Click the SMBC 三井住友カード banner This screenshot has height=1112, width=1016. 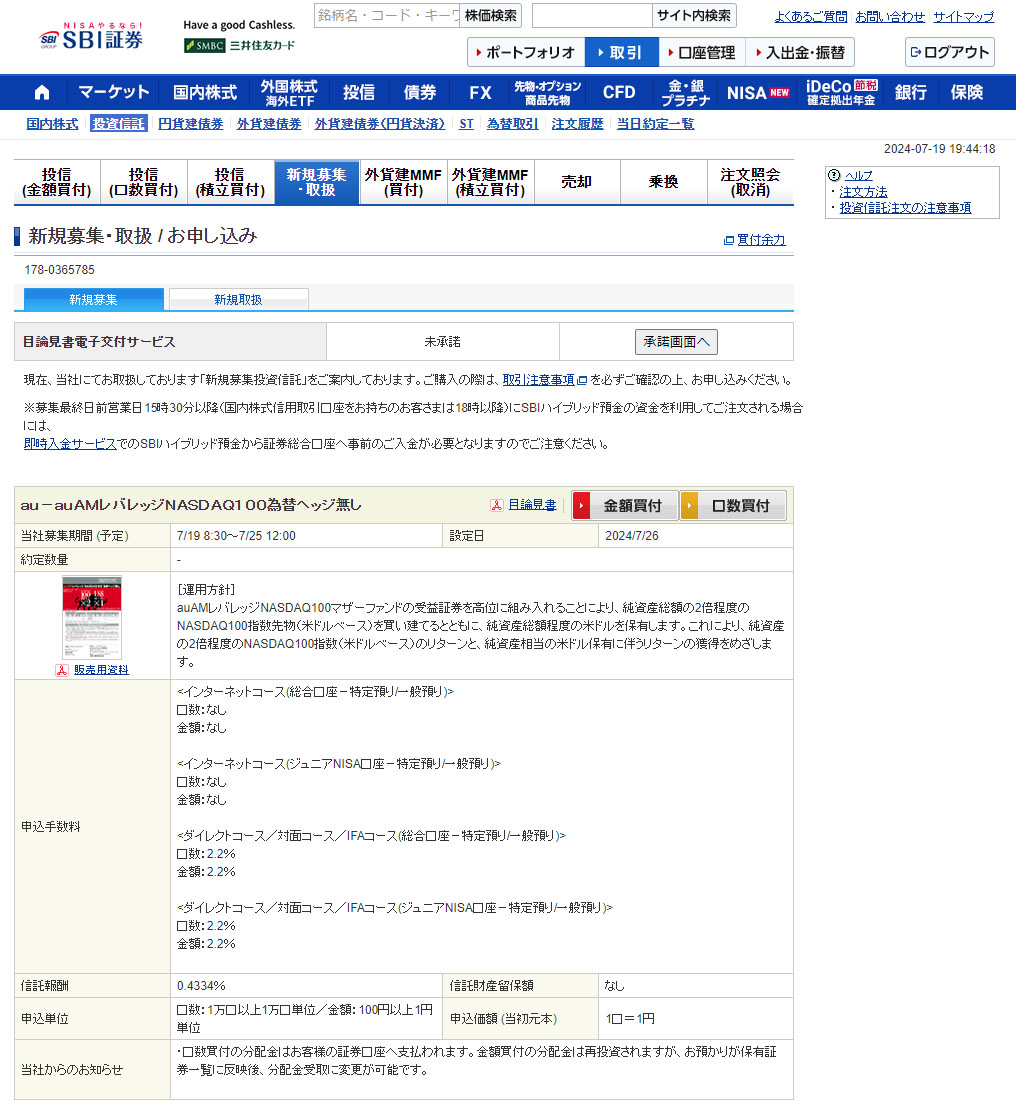240,45
